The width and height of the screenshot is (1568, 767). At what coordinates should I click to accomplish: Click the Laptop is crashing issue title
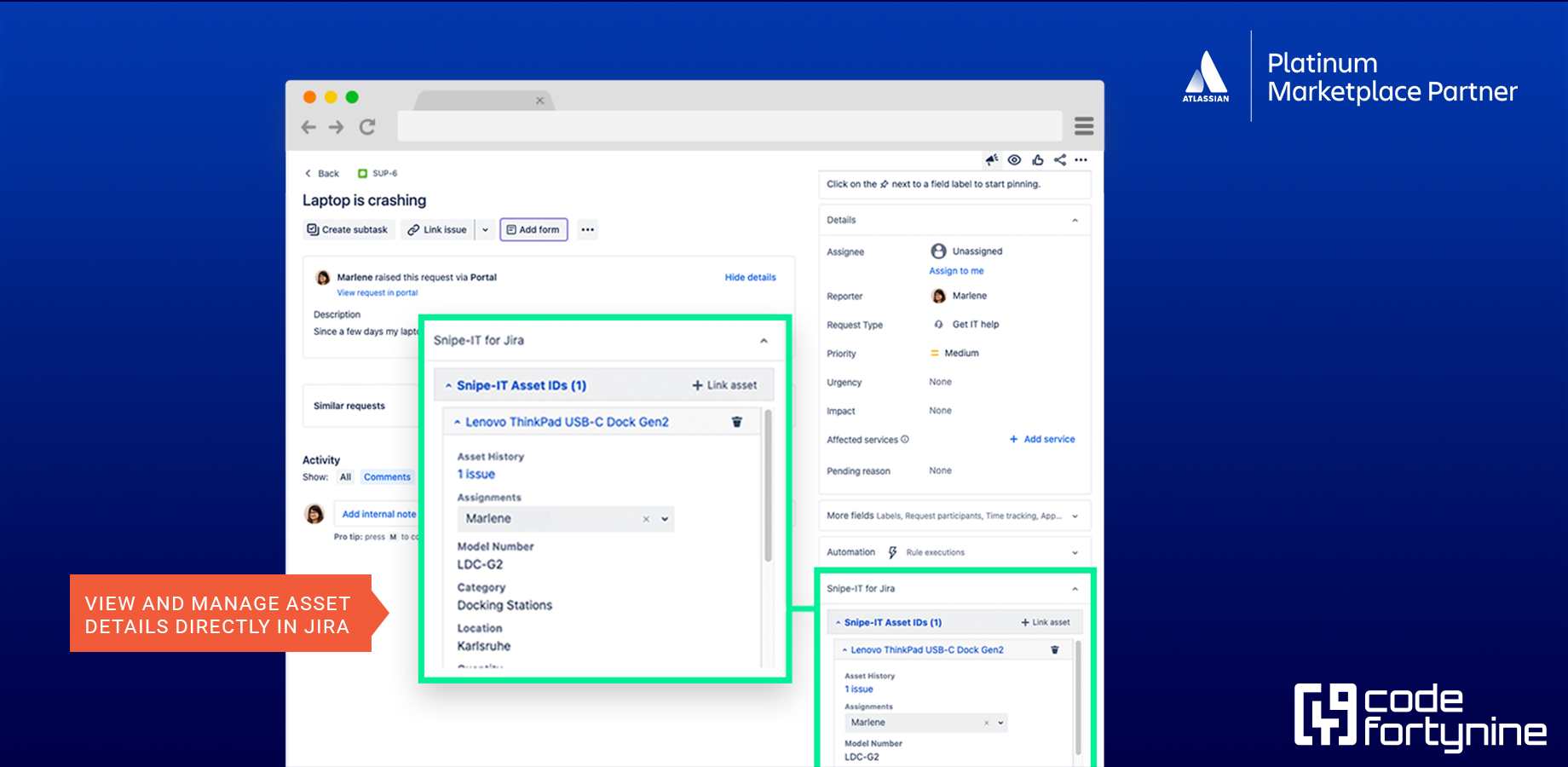(x=364, y=200)
